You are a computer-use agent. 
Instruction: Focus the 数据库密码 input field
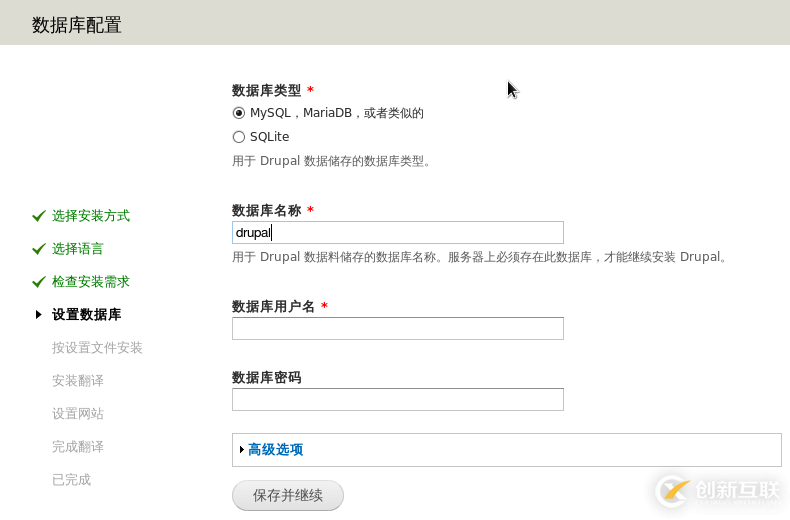398,399
